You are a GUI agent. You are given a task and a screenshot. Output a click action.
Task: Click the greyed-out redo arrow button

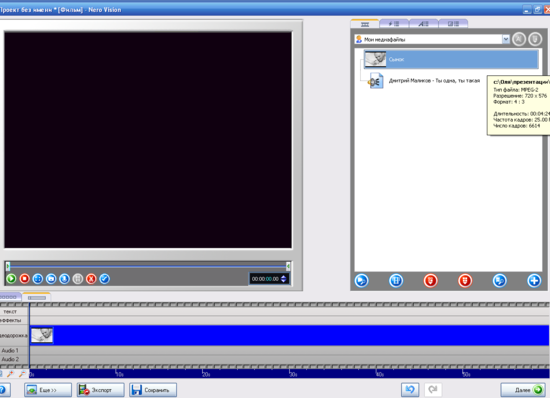tap(433, 390)
